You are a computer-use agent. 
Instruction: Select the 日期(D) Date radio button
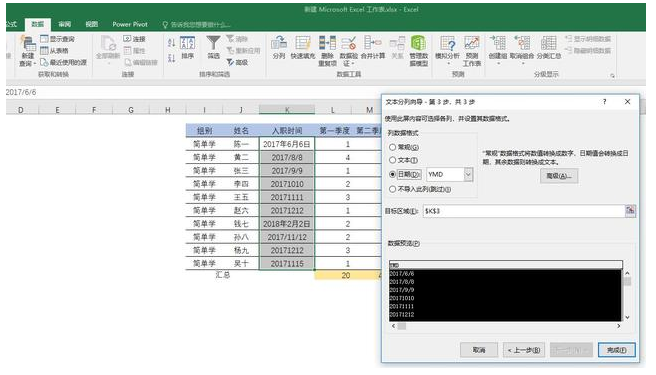[392, 174]
